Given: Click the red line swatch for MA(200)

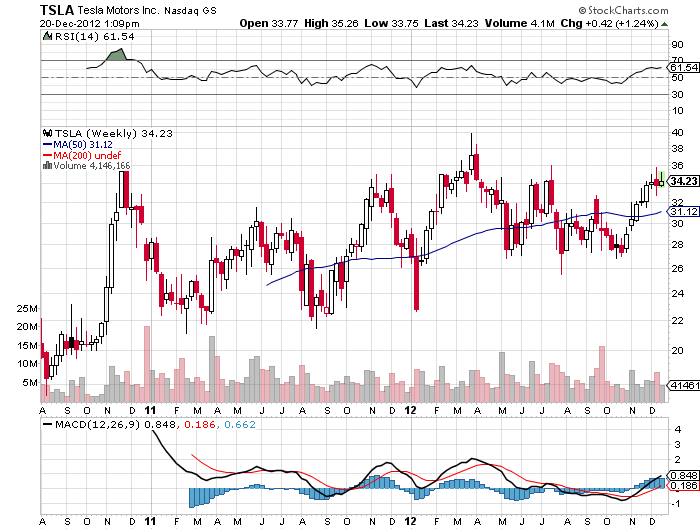Looking at the screenshot, I should 48,155.
